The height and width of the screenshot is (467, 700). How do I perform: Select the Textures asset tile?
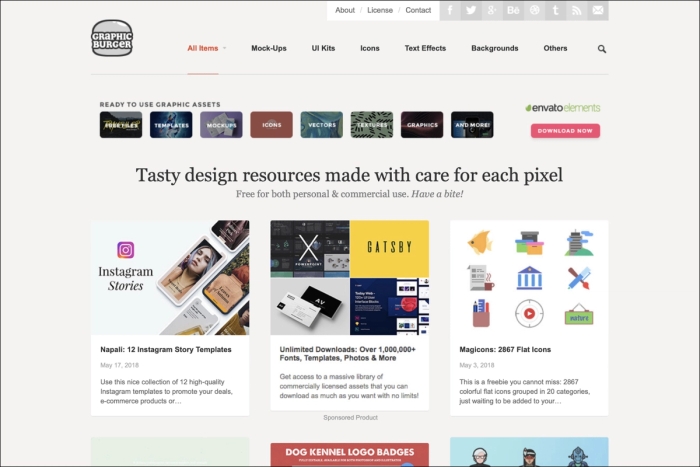tap(372, 125)
